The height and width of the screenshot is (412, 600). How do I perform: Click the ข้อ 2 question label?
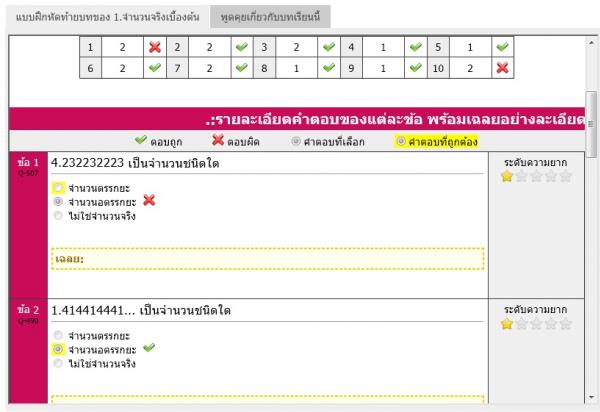pos(27,310)
